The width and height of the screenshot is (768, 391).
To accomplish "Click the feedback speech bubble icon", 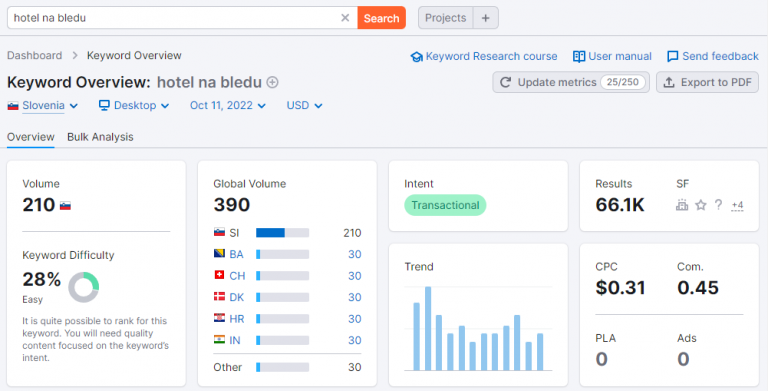I will click(x=673, y=56).
